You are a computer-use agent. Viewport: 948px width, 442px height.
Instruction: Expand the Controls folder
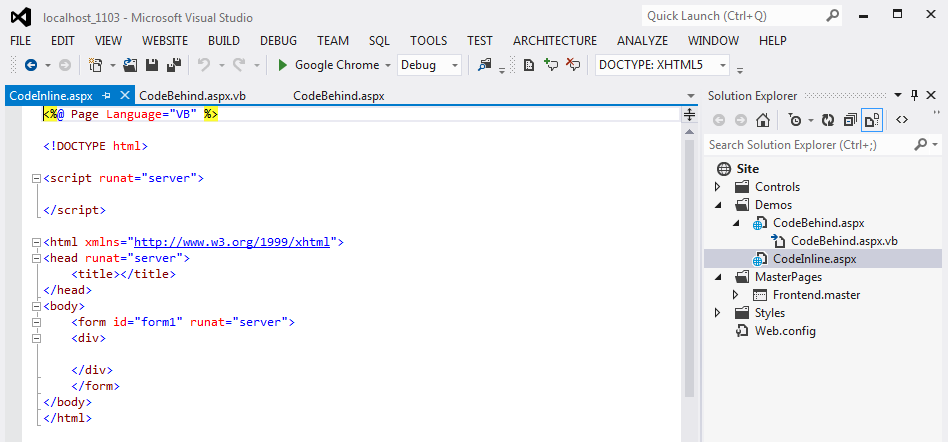[x=718, y=187]
